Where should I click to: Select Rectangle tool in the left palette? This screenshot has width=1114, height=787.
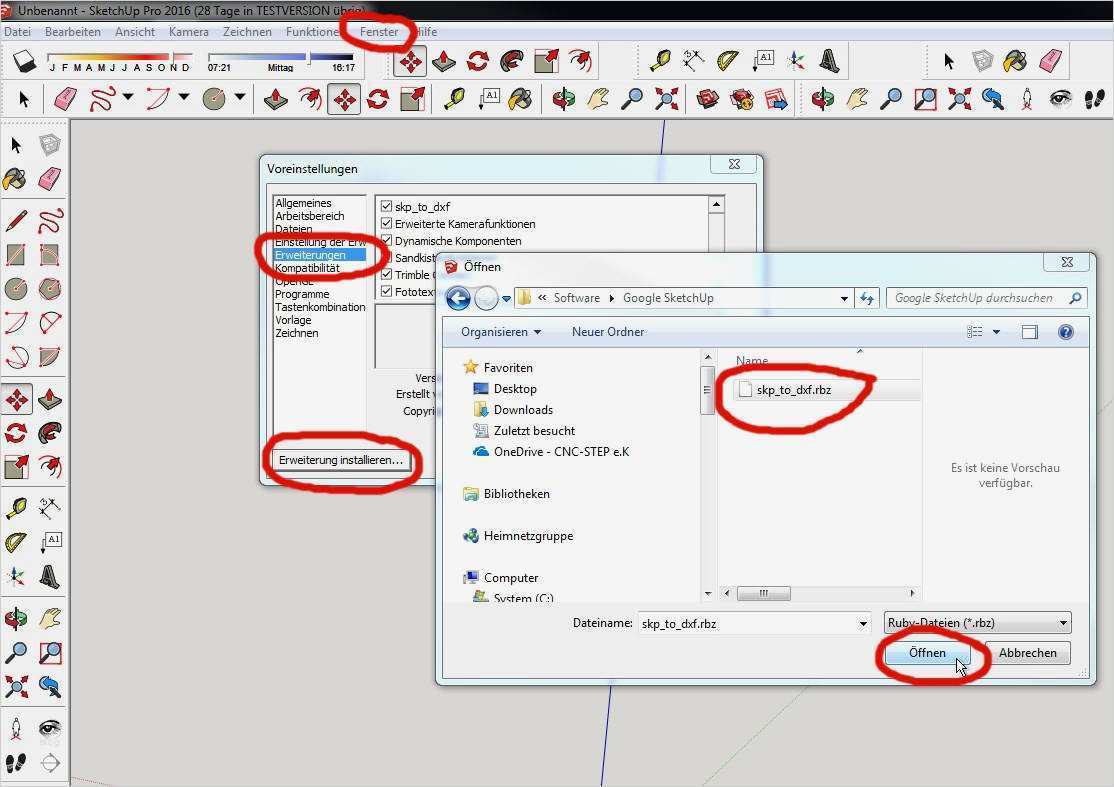tap(16, 254)
